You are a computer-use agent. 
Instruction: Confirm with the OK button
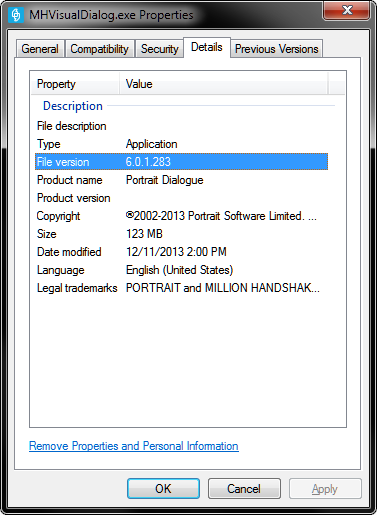coord(163,489)
